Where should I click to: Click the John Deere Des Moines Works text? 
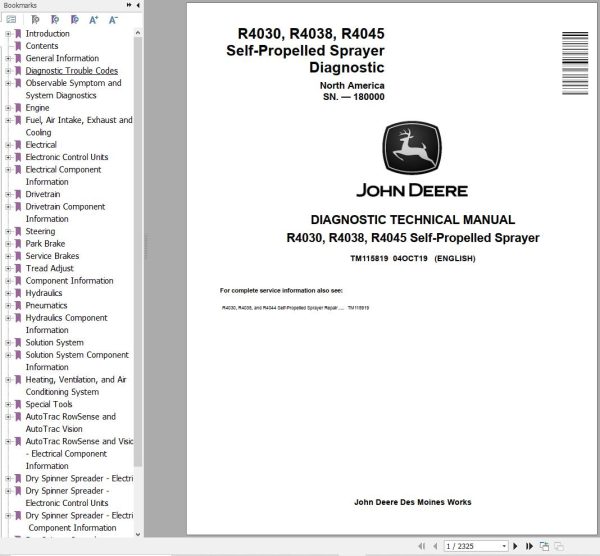coord(412,502)
